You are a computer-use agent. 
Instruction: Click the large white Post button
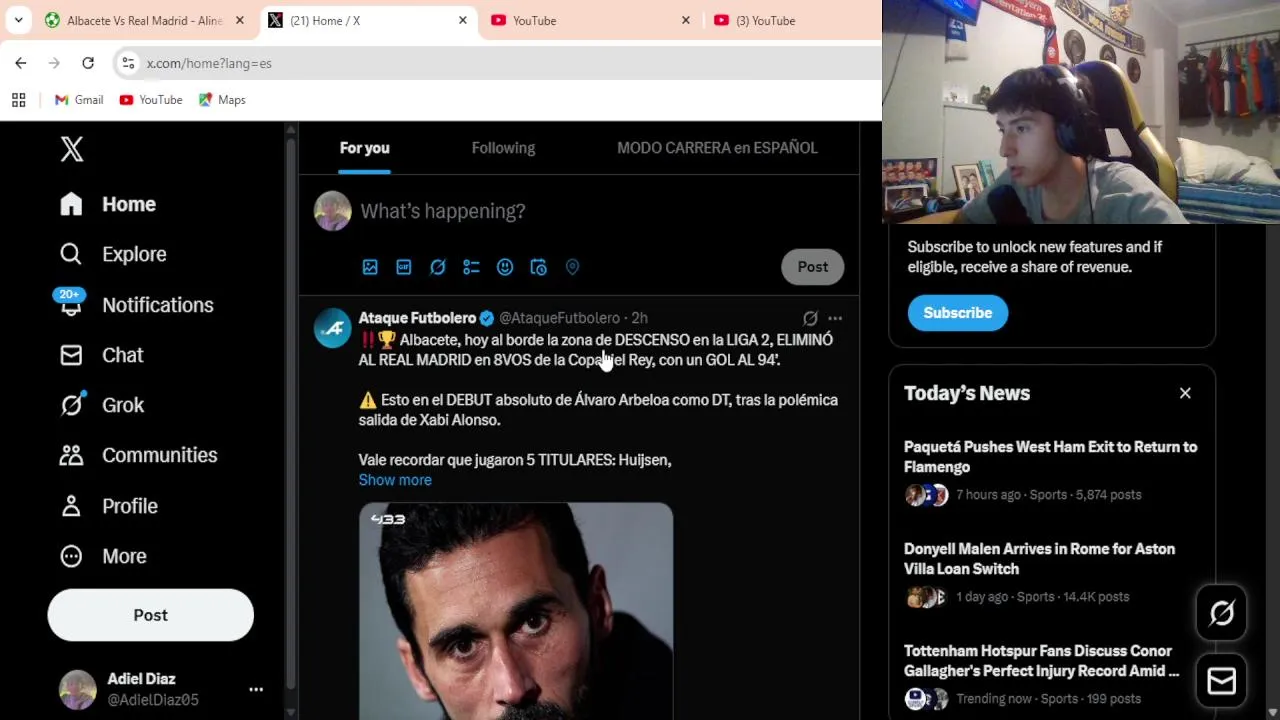[151, 615]
